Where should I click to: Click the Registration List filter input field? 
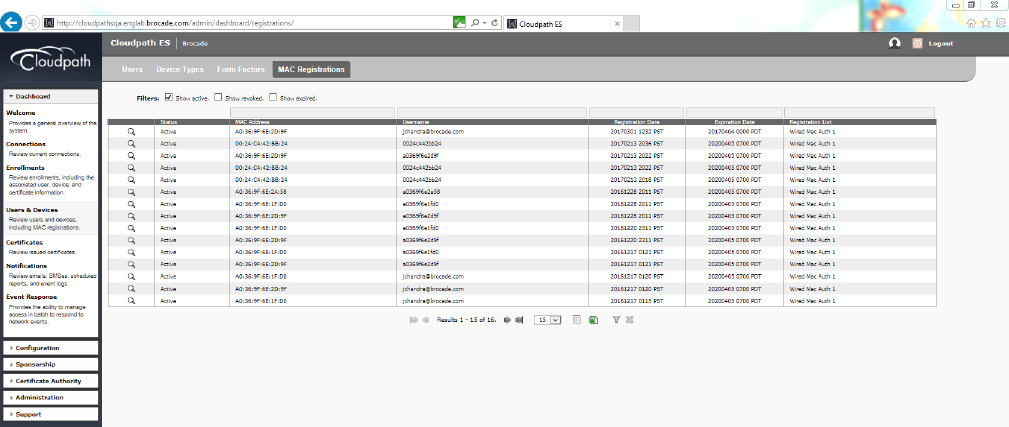pyautogui.click(x=860, y=113)
